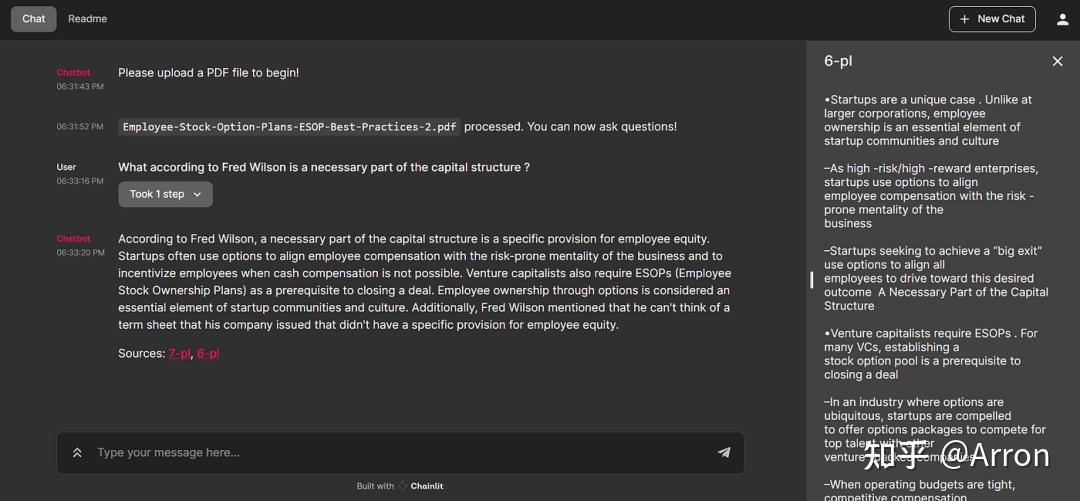Click the 6-pl side panel title
The image size is (1080, 501).
[x=838, y=61]
